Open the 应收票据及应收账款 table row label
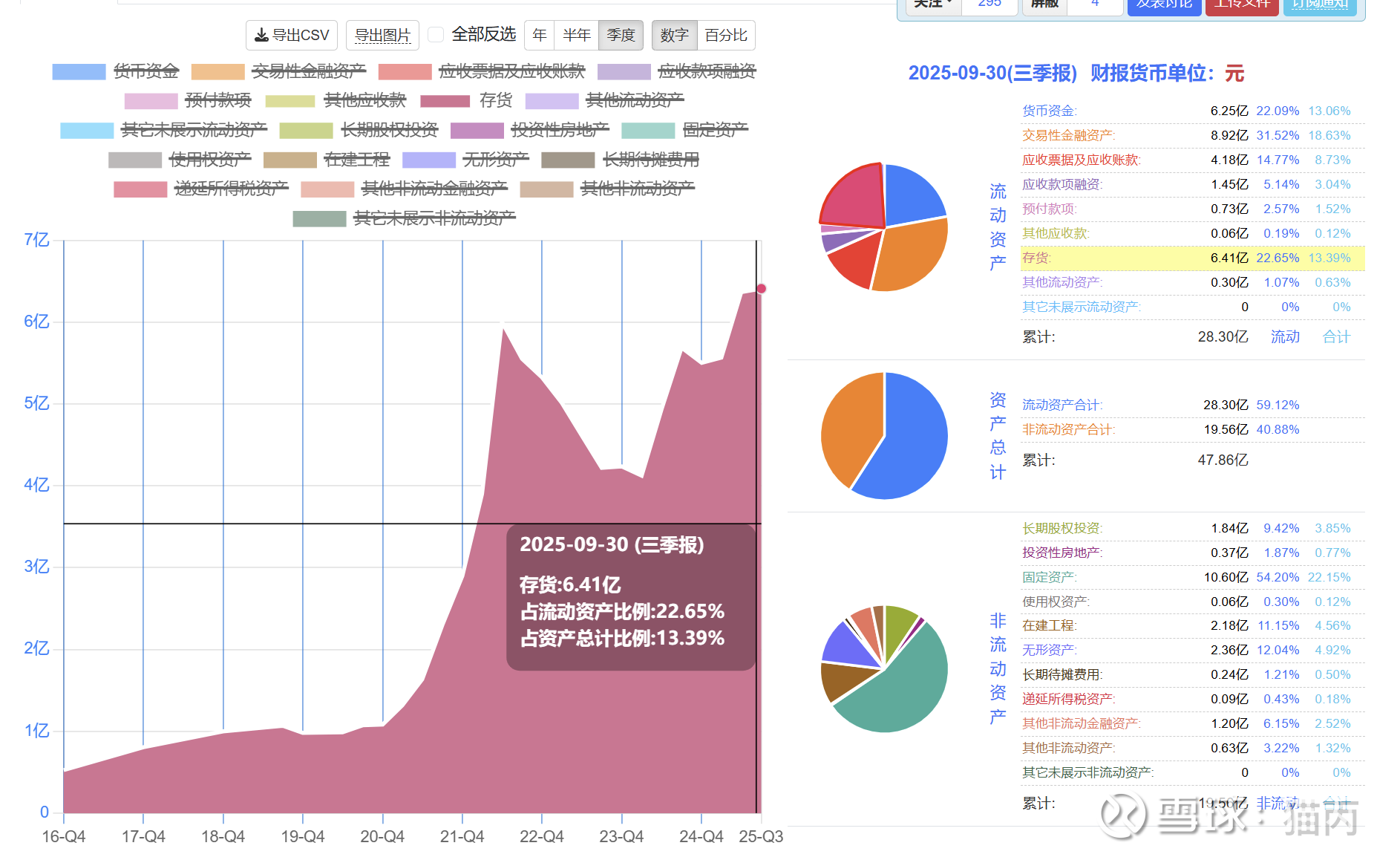1400x860 pixels. click(1082, 160)
